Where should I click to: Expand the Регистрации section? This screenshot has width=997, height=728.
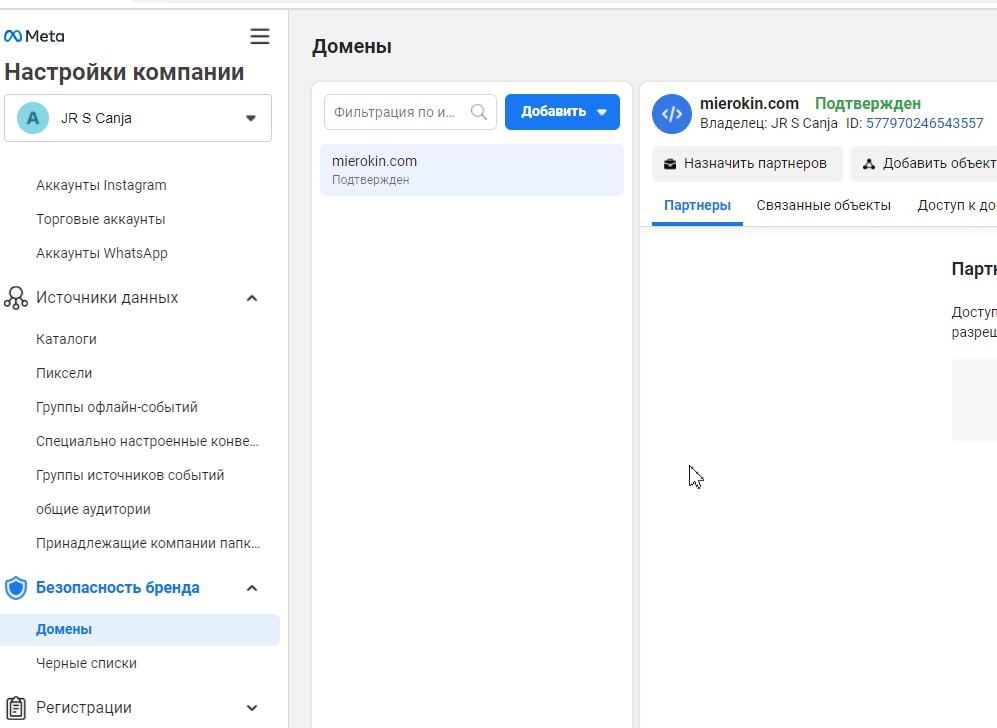click(252, 708)
